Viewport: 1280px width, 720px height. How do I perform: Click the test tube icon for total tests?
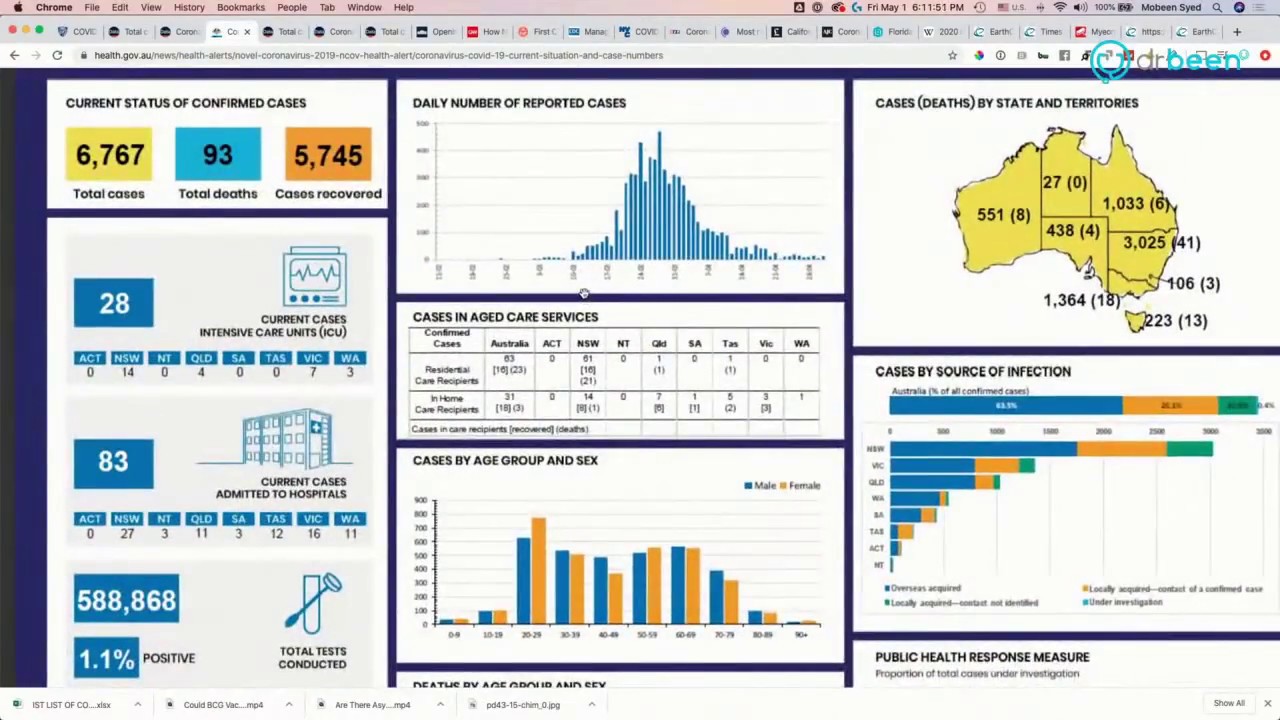click(x=314, y=603)
